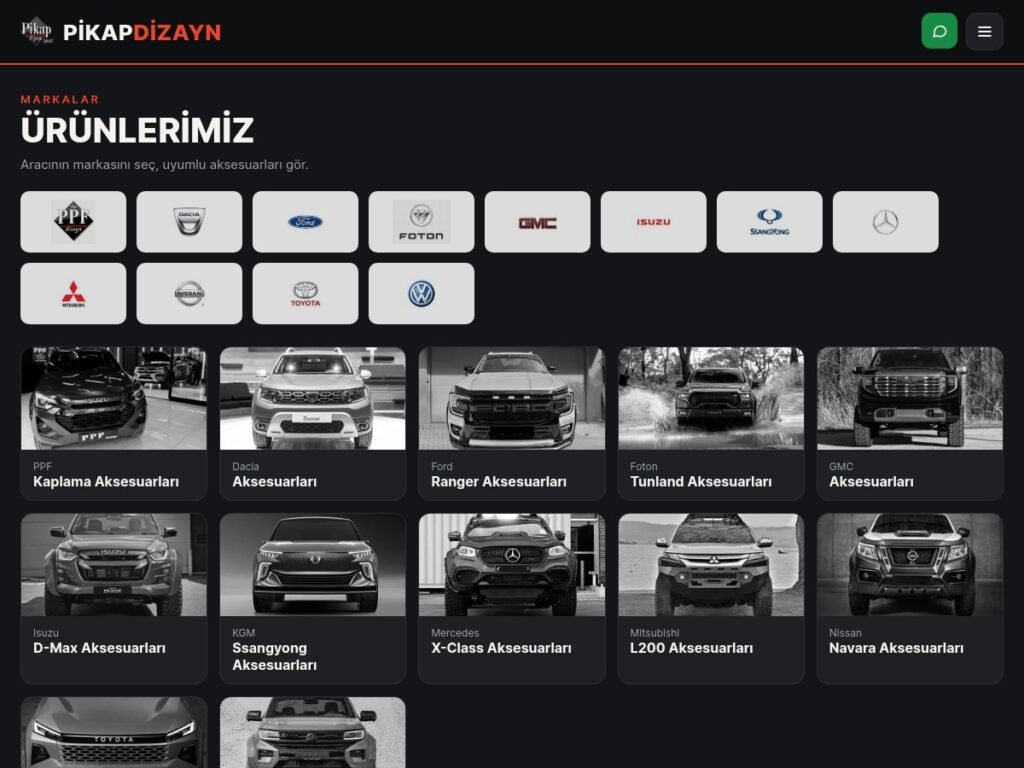The height and width of the screenshot is (768, 1024).
Task: Open the Ford Ranger truck photo
Action: (511, 398)
